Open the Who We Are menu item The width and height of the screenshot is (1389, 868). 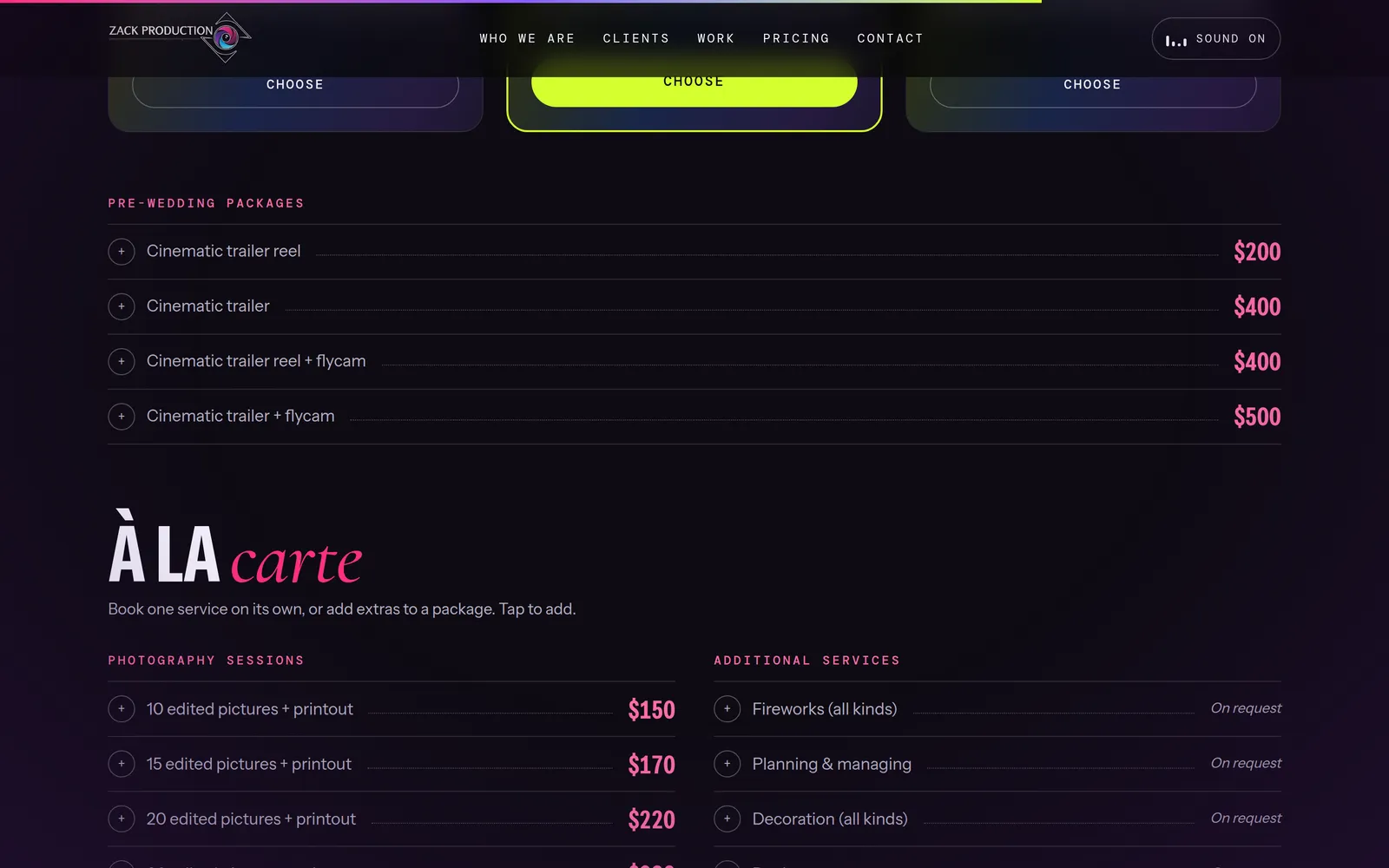coord(527,38)
